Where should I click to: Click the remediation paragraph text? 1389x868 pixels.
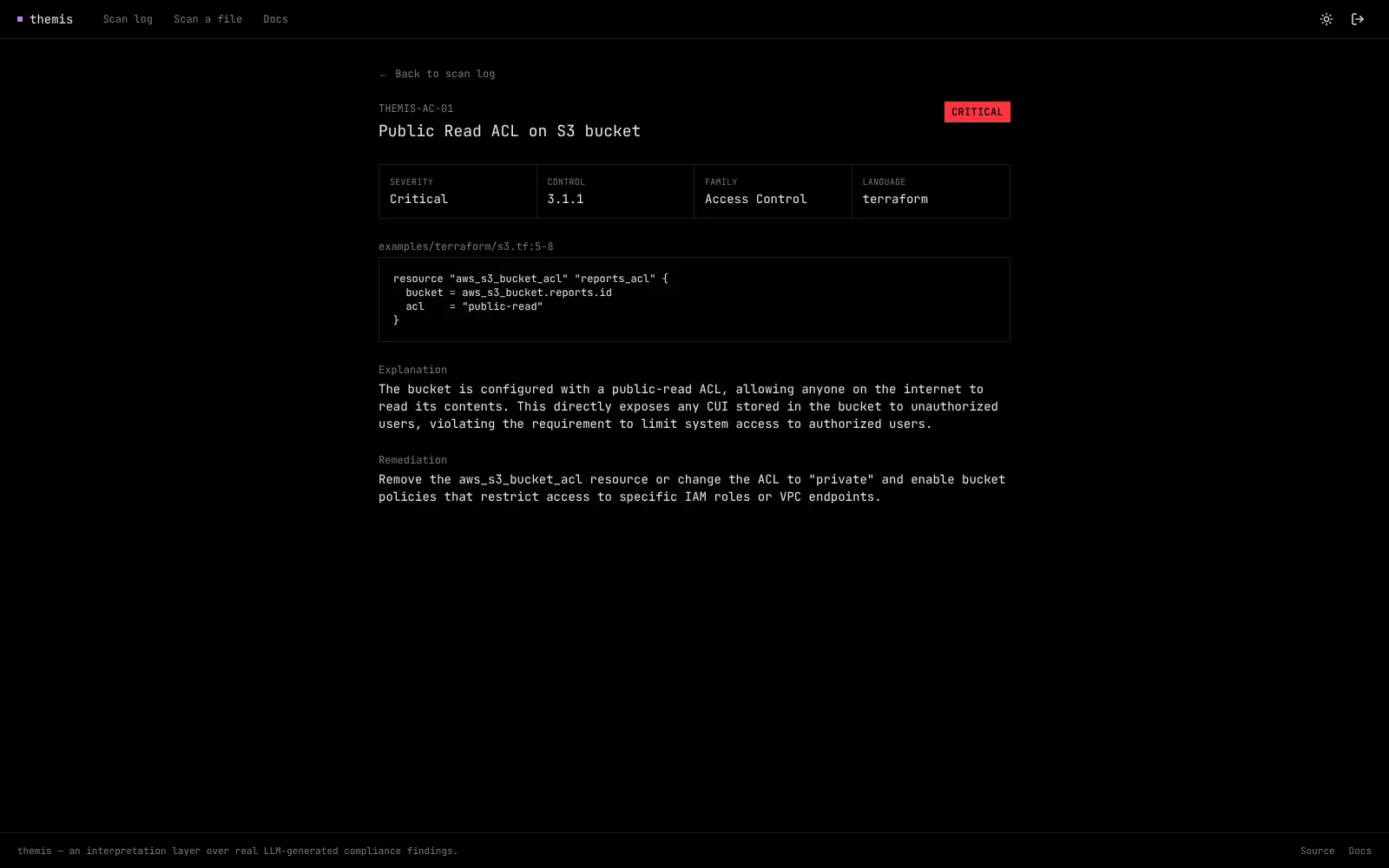pos(692,488)
